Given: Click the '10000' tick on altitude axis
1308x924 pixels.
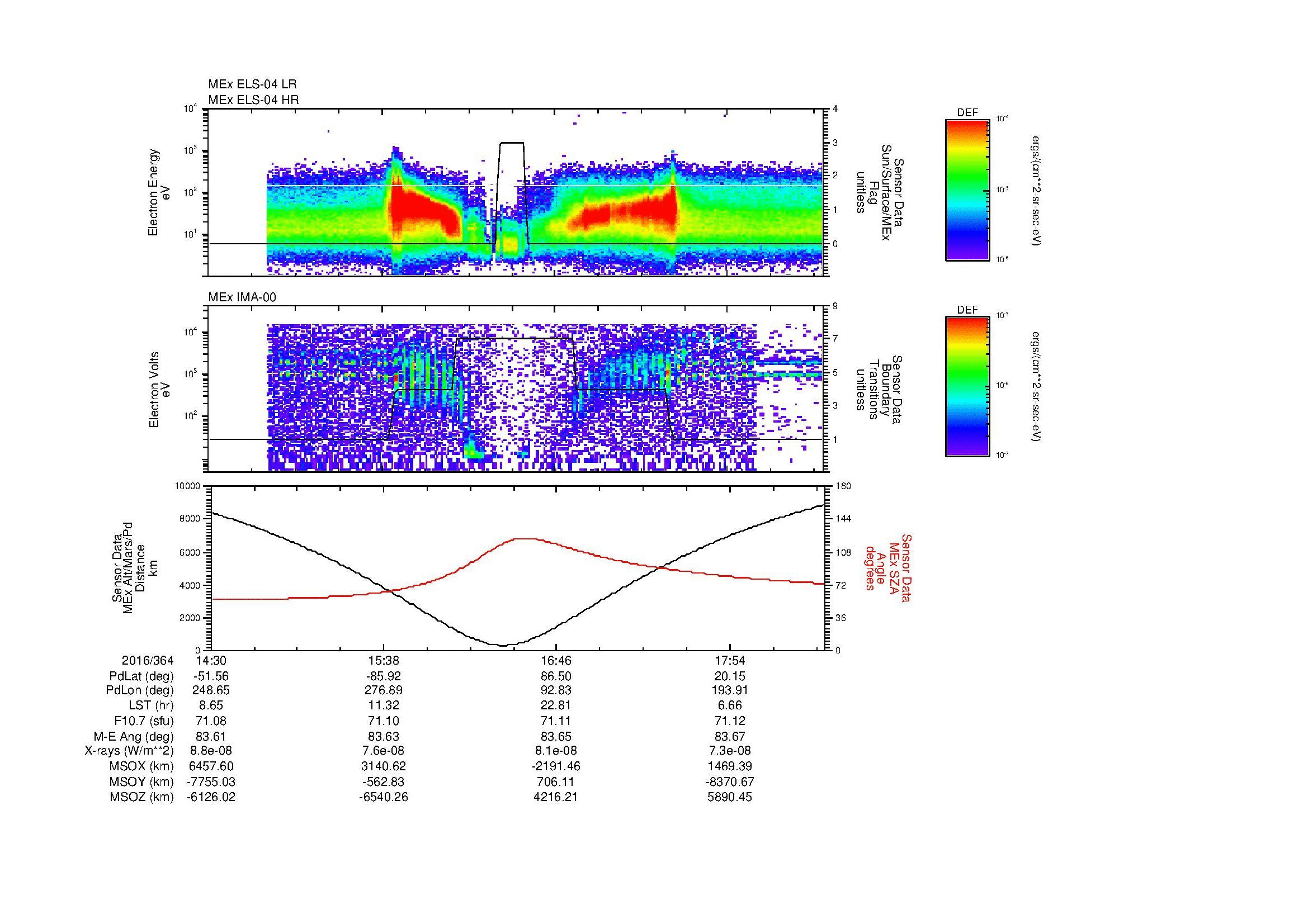Looking at the screenshot, I should click(x=188, y=486).
